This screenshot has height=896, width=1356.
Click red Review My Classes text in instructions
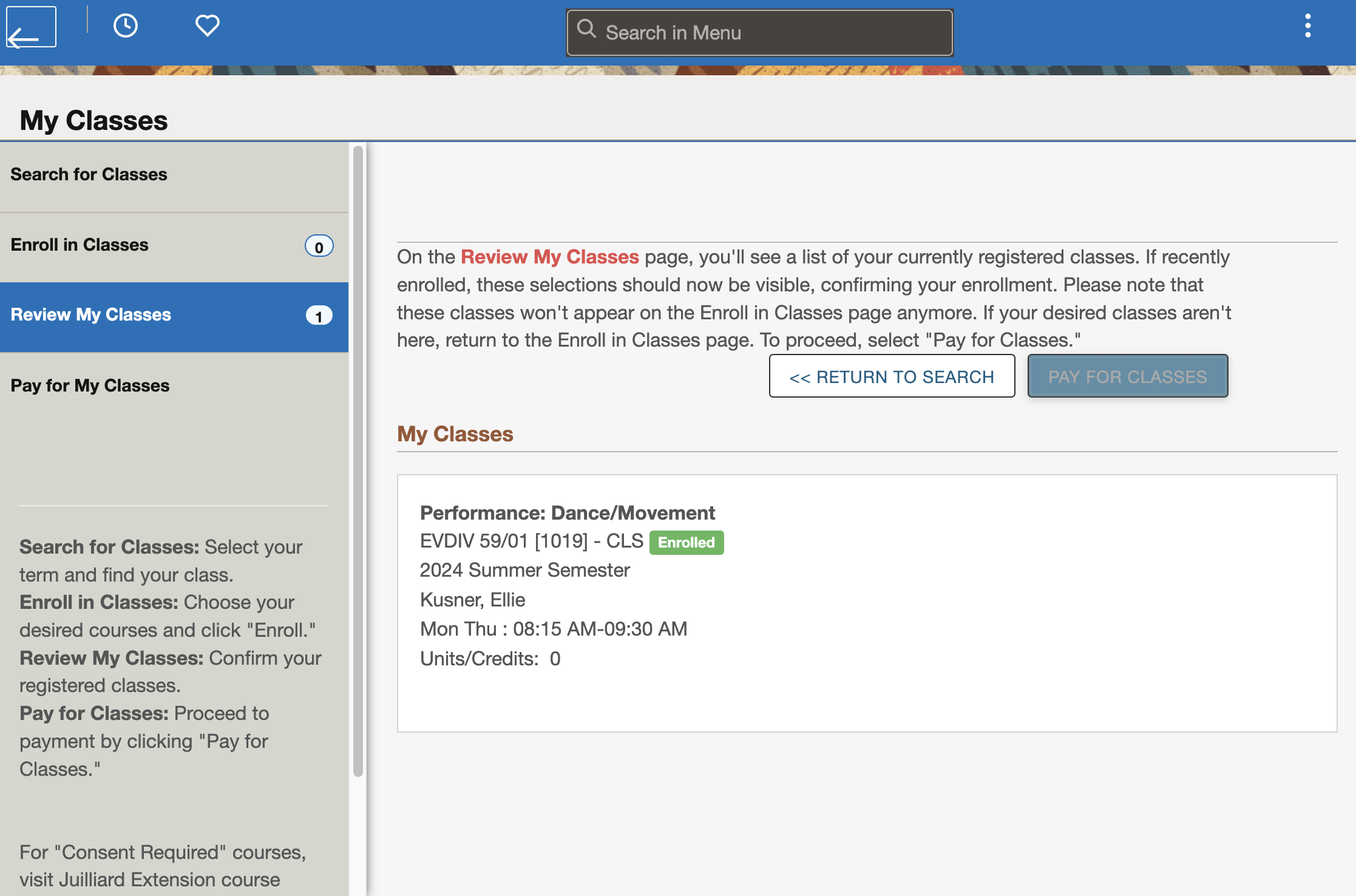(x=549, y=257)
